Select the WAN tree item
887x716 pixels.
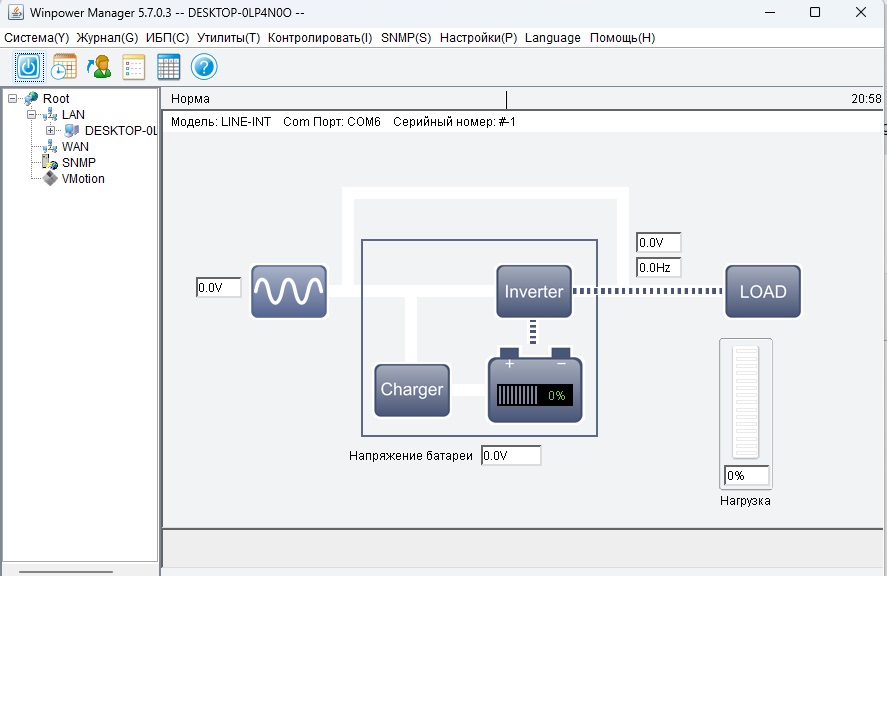(x=75, y=146)
